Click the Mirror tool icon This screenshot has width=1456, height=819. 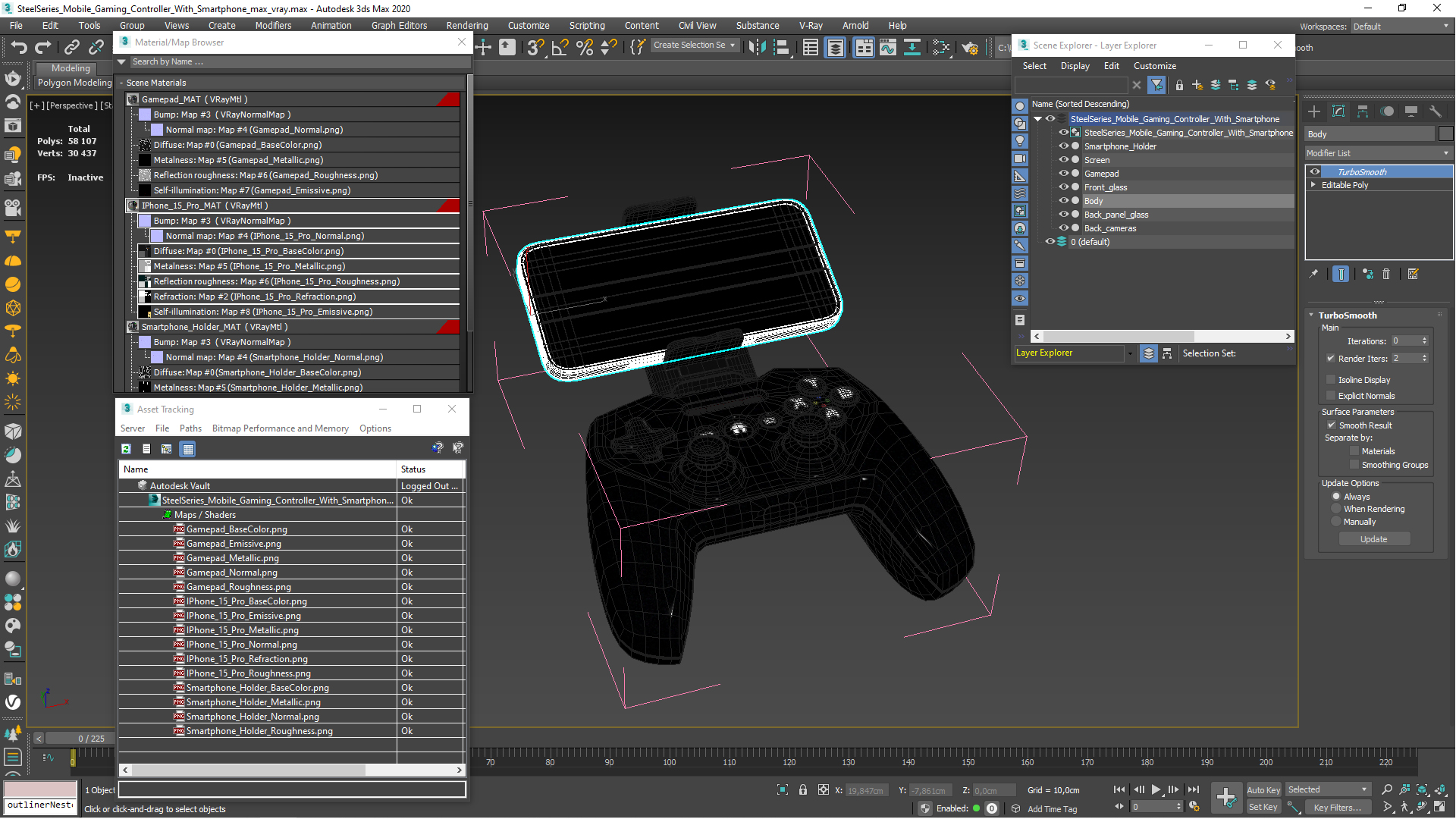click(x=757, y=48)
